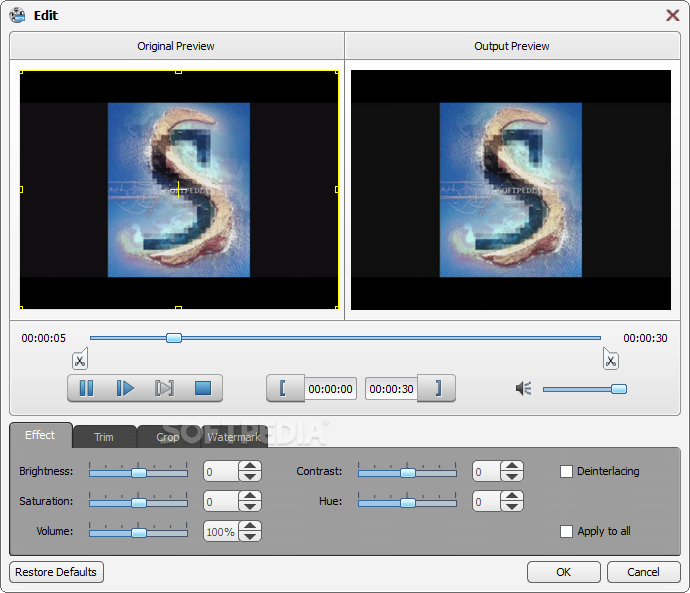The height and width of the screenshot is (593, 690).
Task: Click the Saturation value field
Action: pyautogui.click(x=221, y=501)
